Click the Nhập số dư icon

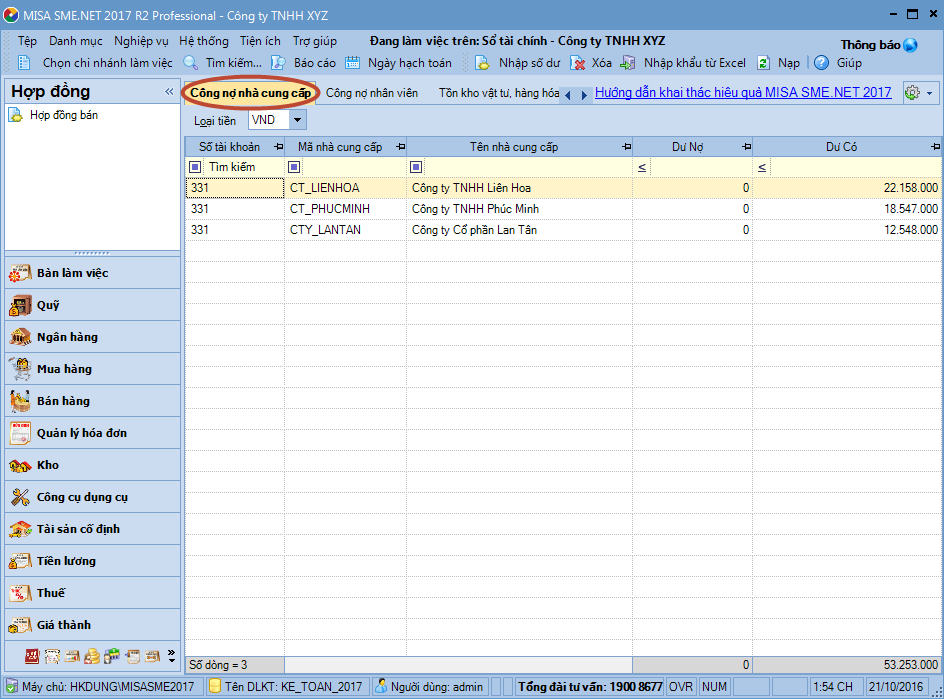tap(482, 63)
